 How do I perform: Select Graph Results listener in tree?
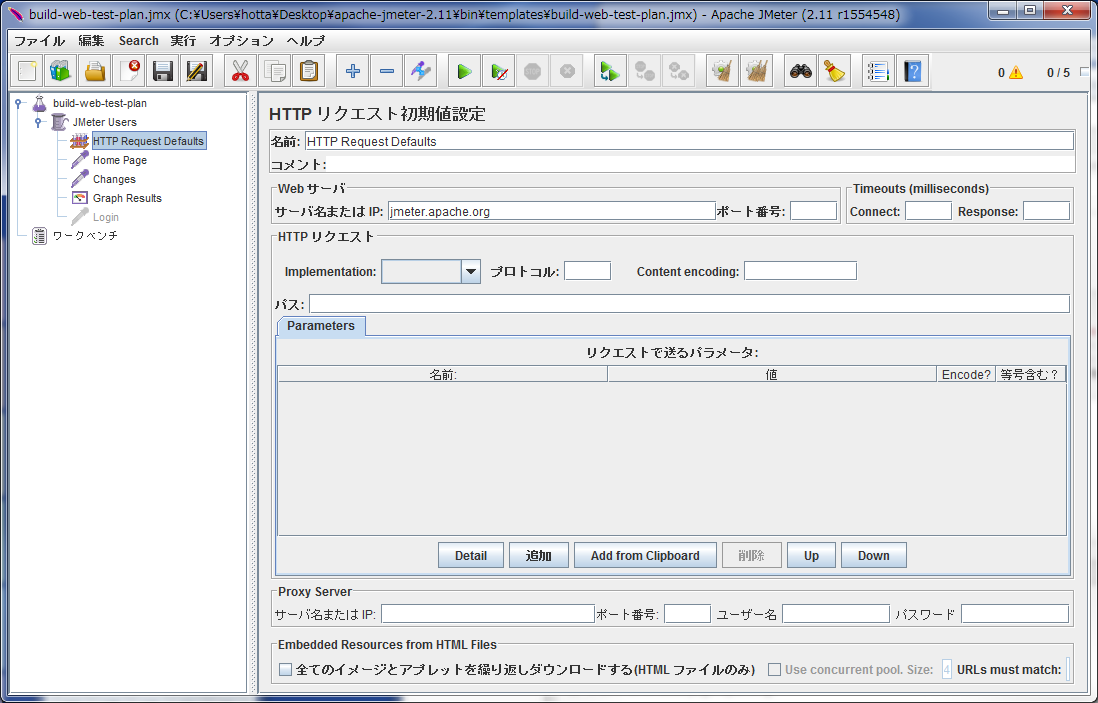click(127, 198)
